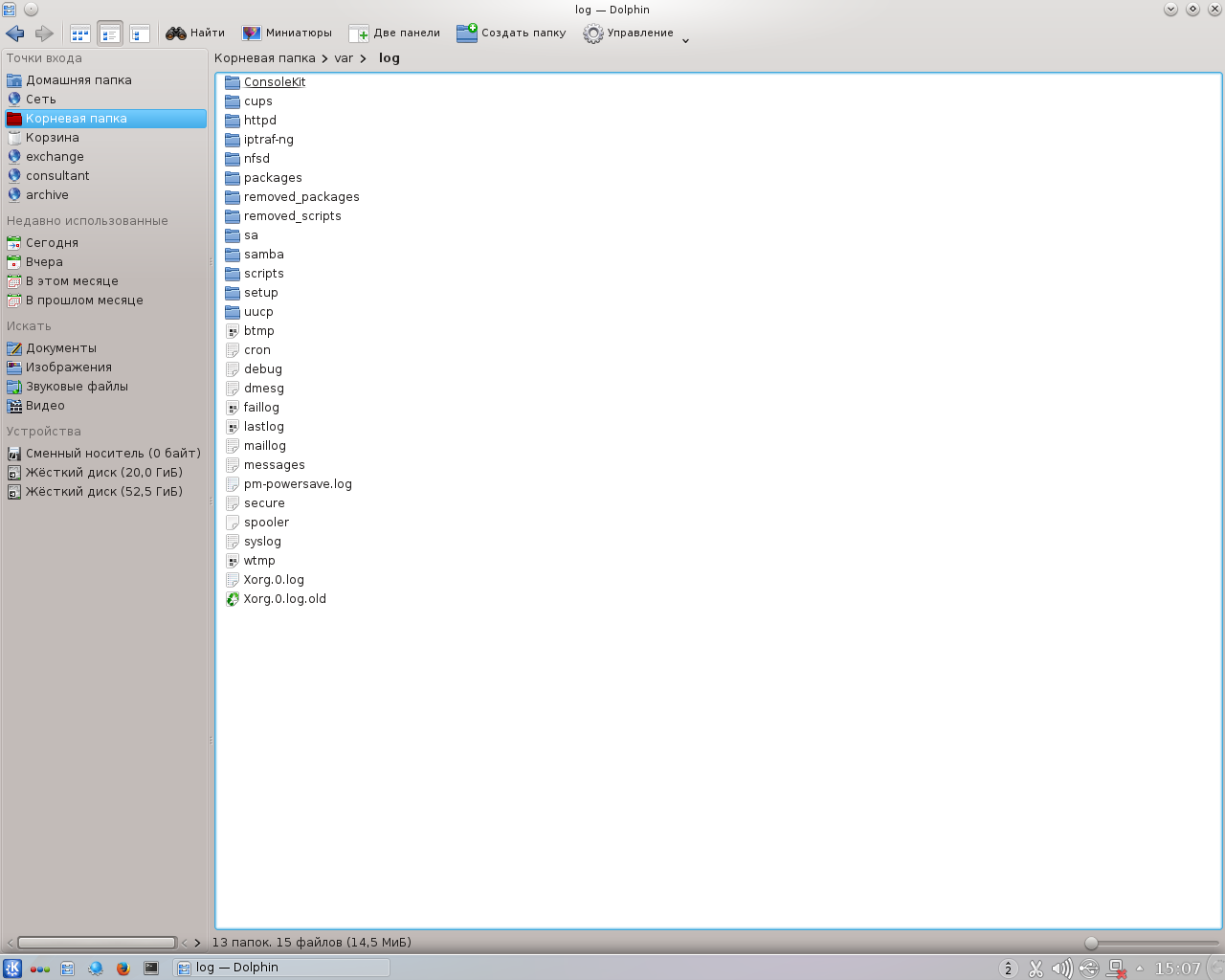Screen dimensions: 1225x980
Task: Select samba folder
Action: [255, 255]
